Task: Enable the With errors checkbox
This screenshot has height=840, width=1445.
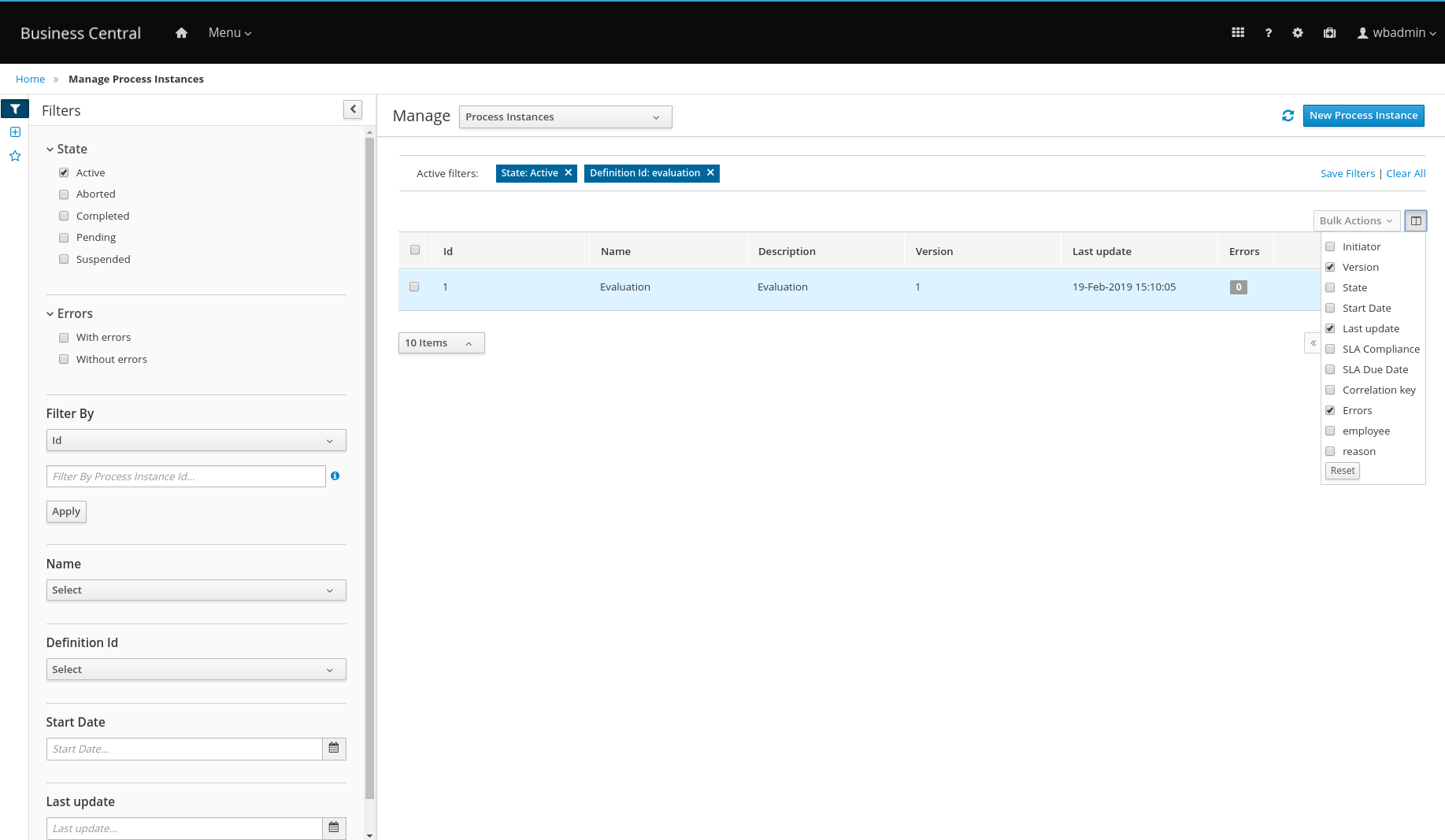Action: [x=64, y=338]
